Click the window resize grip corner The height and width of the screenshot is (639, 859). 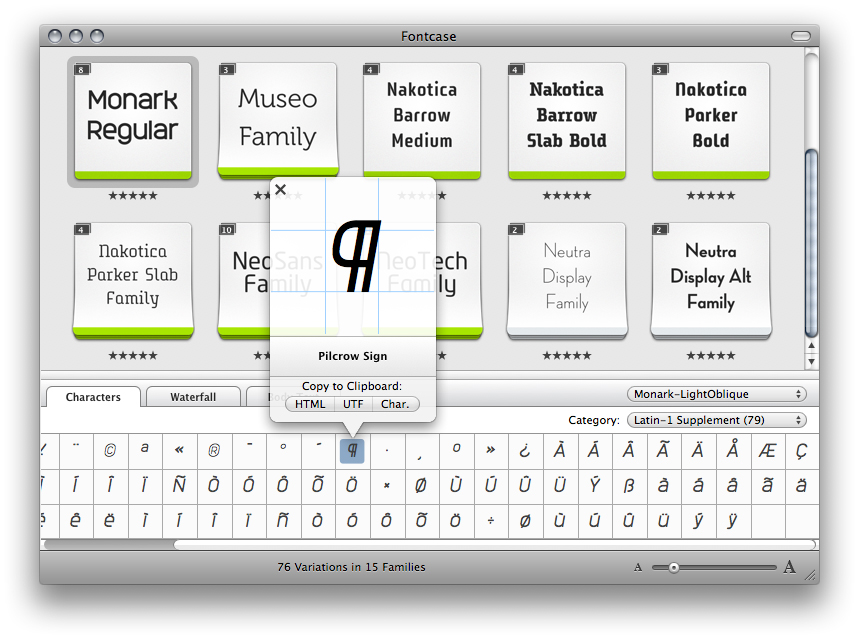pyautogui.click(x=811, y=575)
